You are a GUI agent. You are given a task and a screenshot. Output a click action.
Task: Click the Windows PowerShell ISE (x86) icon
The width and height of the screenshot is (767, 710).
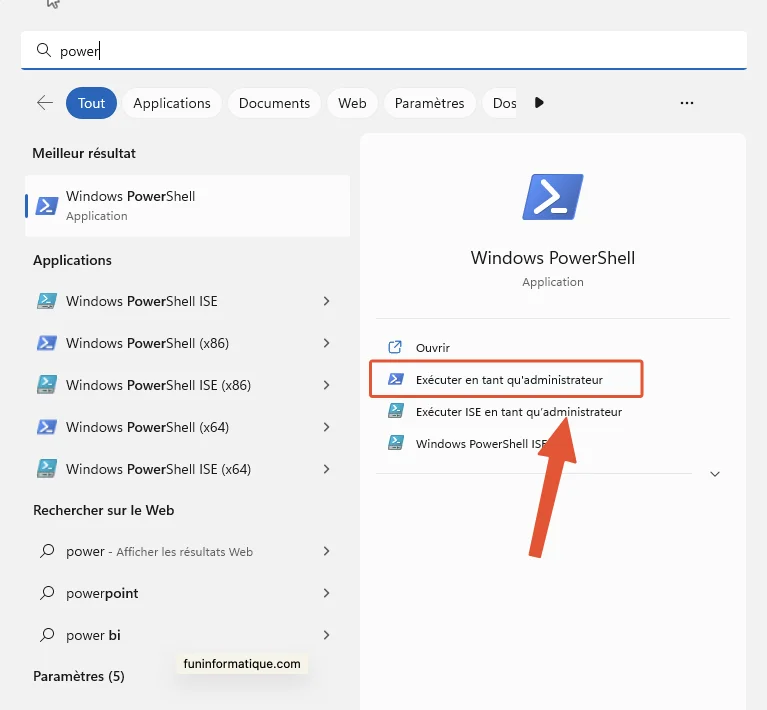point(47,385)
